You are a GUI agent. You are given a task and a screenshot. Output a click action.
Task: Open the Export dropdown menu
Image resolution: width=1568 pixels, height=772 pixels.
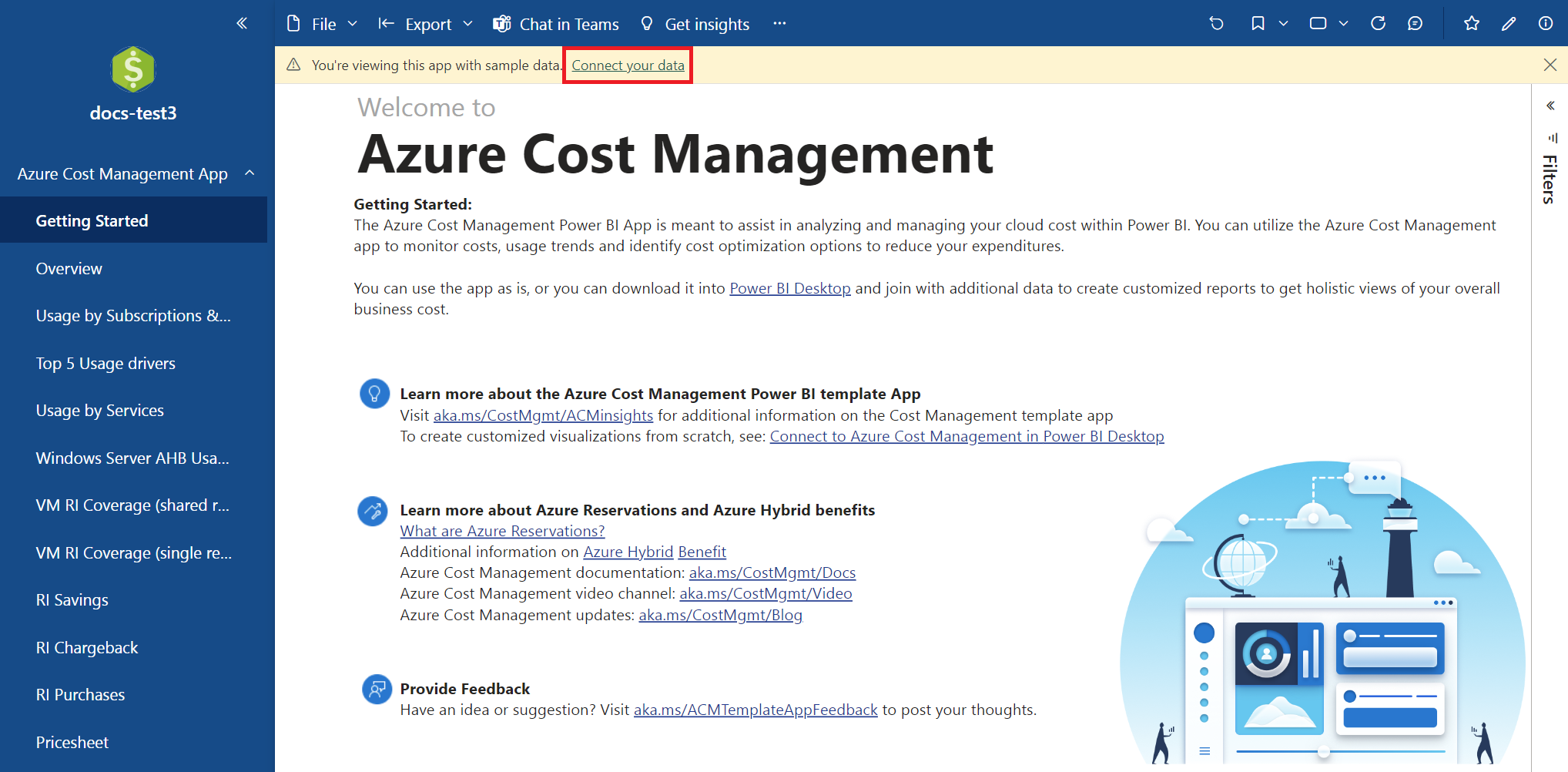coord(426,24)
